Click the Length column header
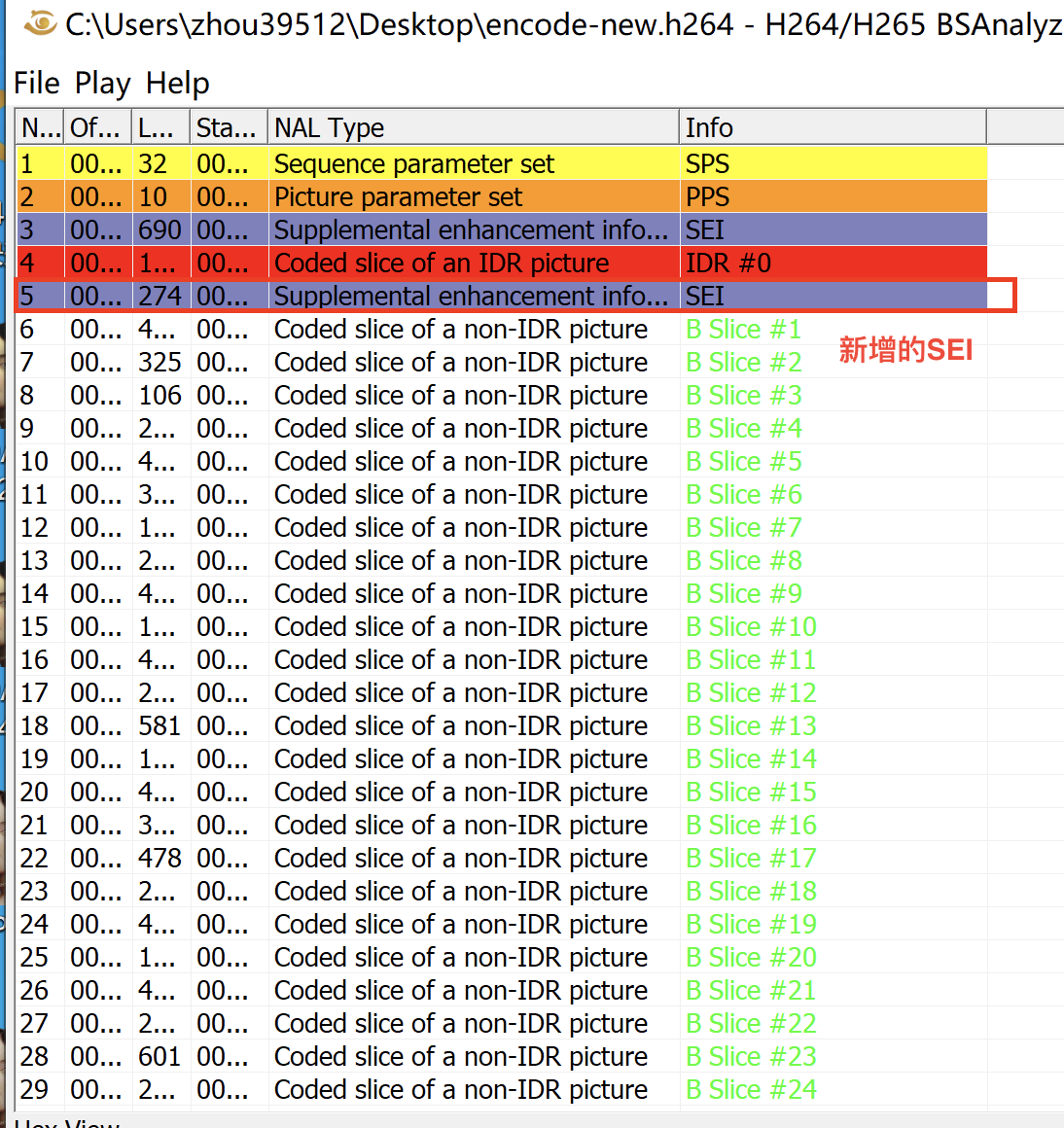Viewport: 1064px width, 1128px height. 160,127
